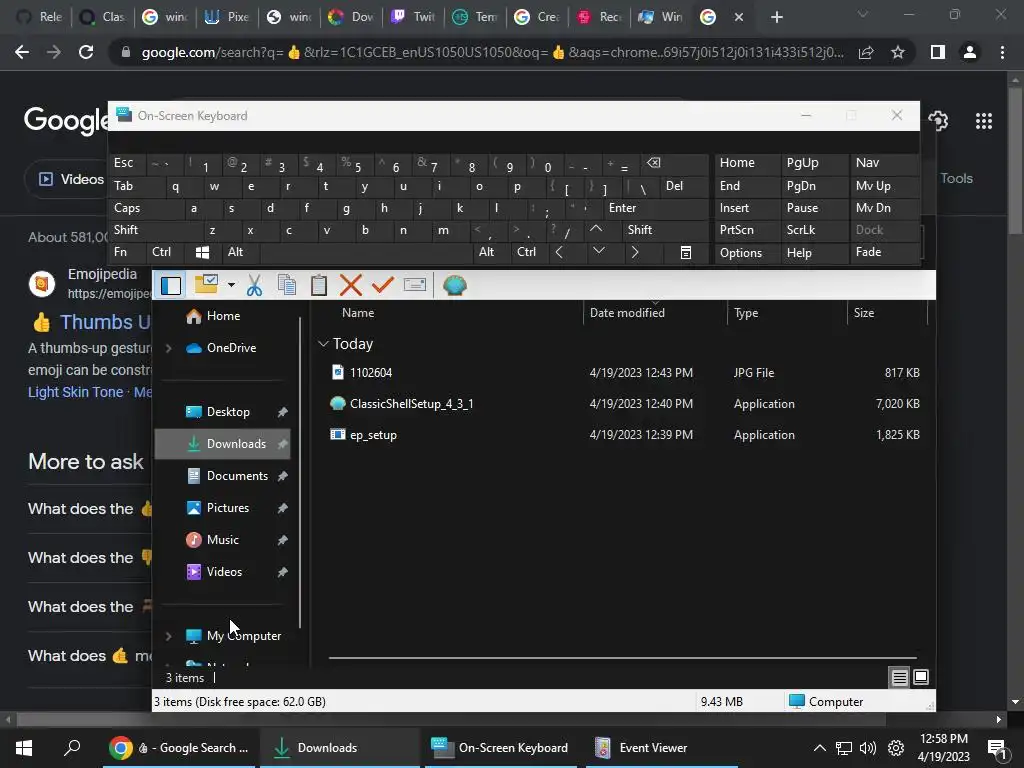Open Classic Shell settings shell icon
Image resolution: width=1024 pixels, height=768 pixels.
pyautogui.click(x=455, y=285)
